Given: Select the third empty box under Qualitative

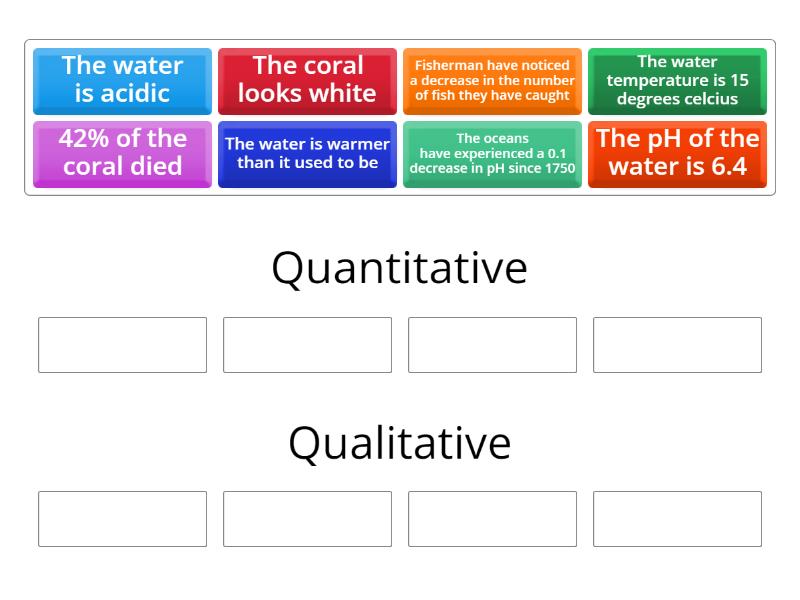Looking at the screenshot, I should pyautogui.click(x=492, y=519).
